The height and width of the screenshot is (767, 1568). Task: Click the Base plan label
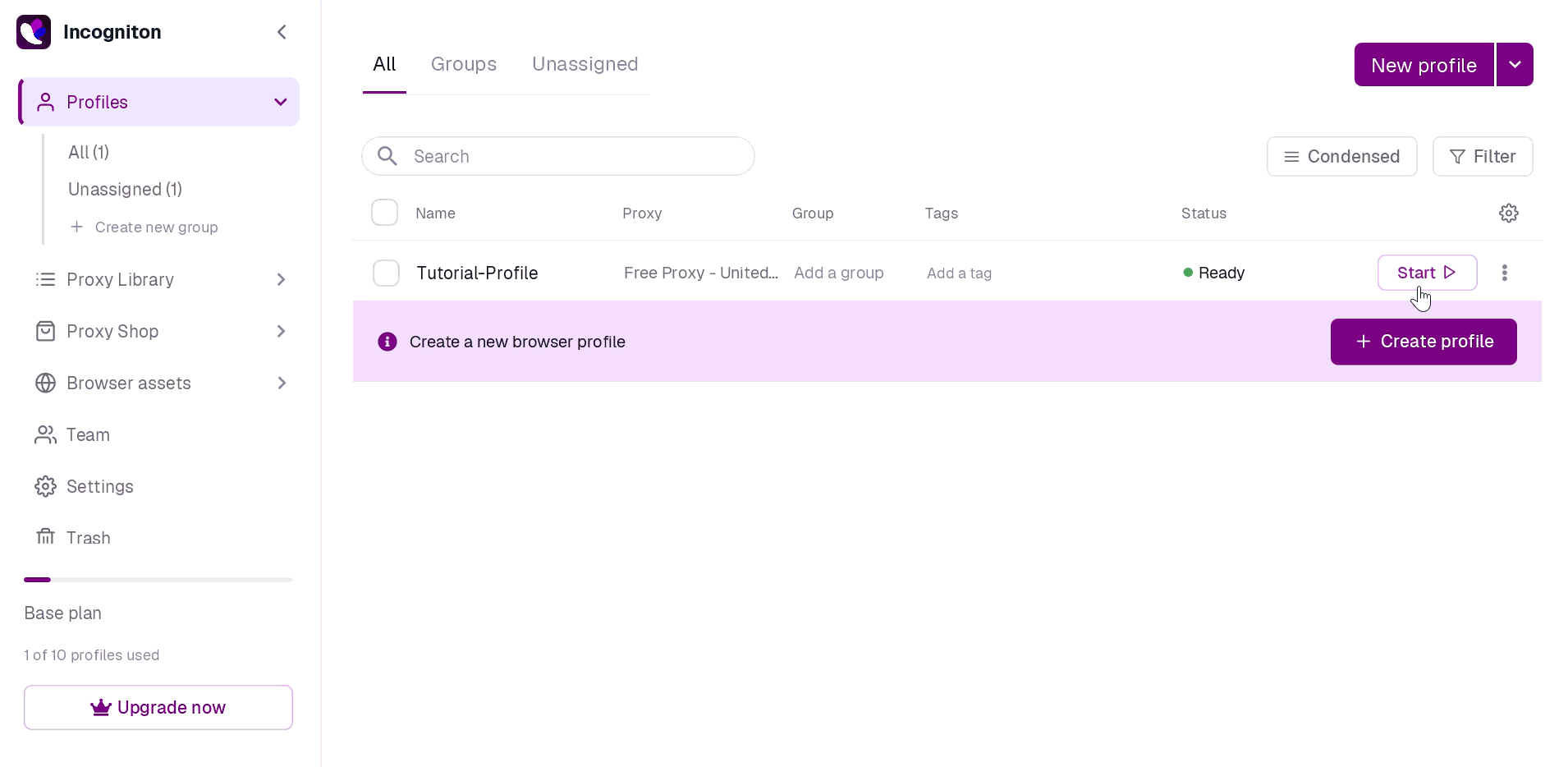pos(63,613)
